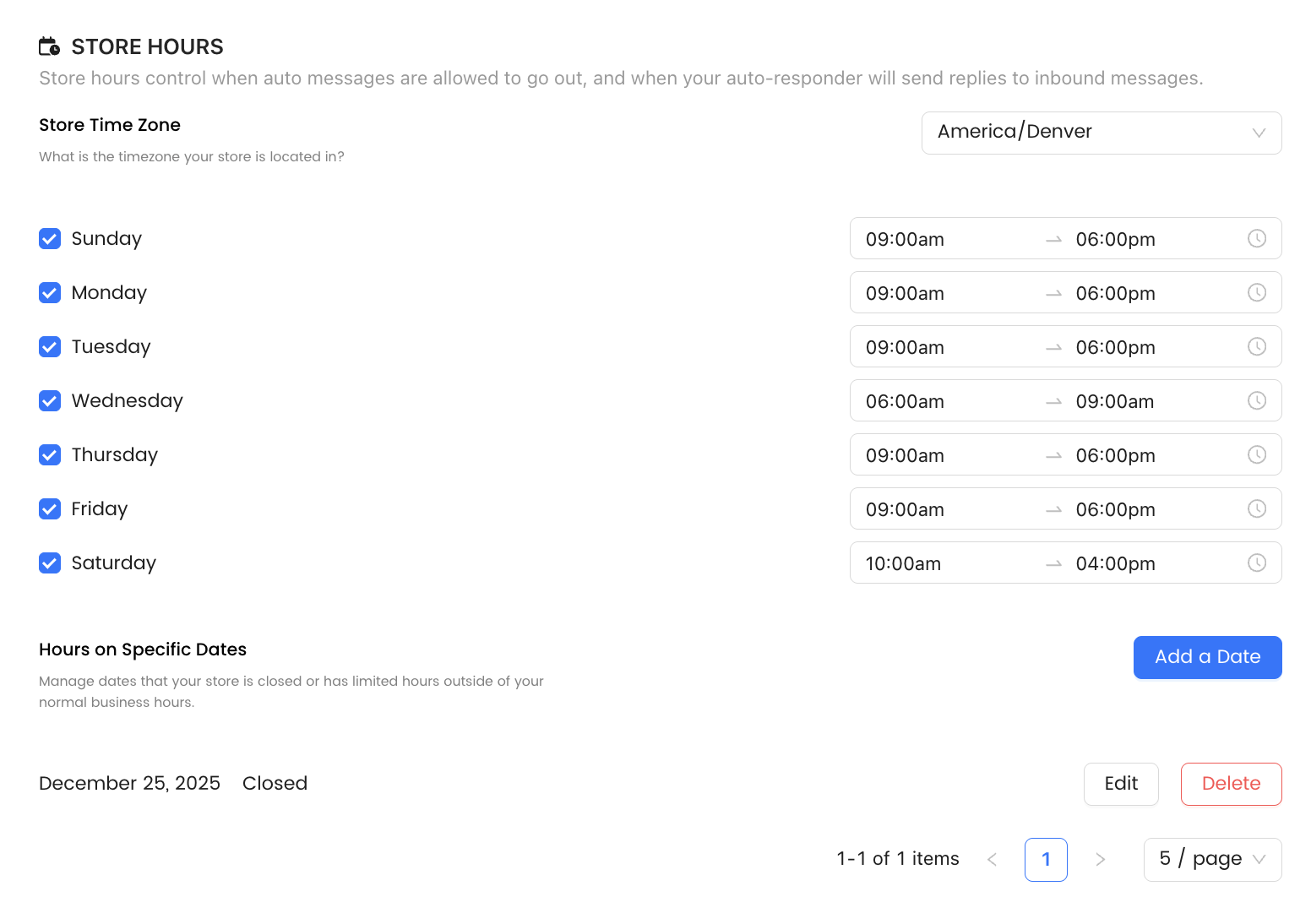The image size is (1311, 924).
Task: Click the Store Hours calendar icon
Action: pyautogui.click(x=49, y=46)
